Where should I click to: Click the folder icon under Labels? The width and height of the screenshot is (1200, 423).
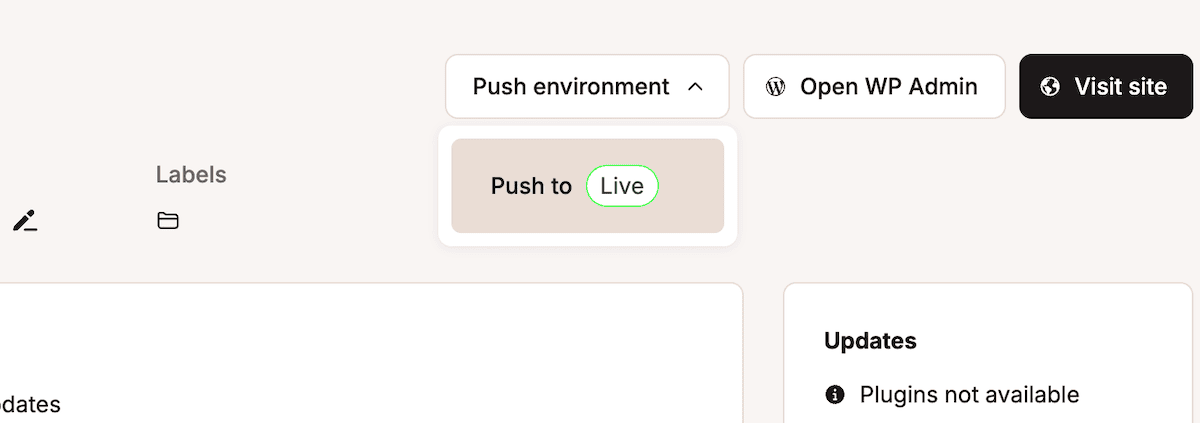(168, 221)
